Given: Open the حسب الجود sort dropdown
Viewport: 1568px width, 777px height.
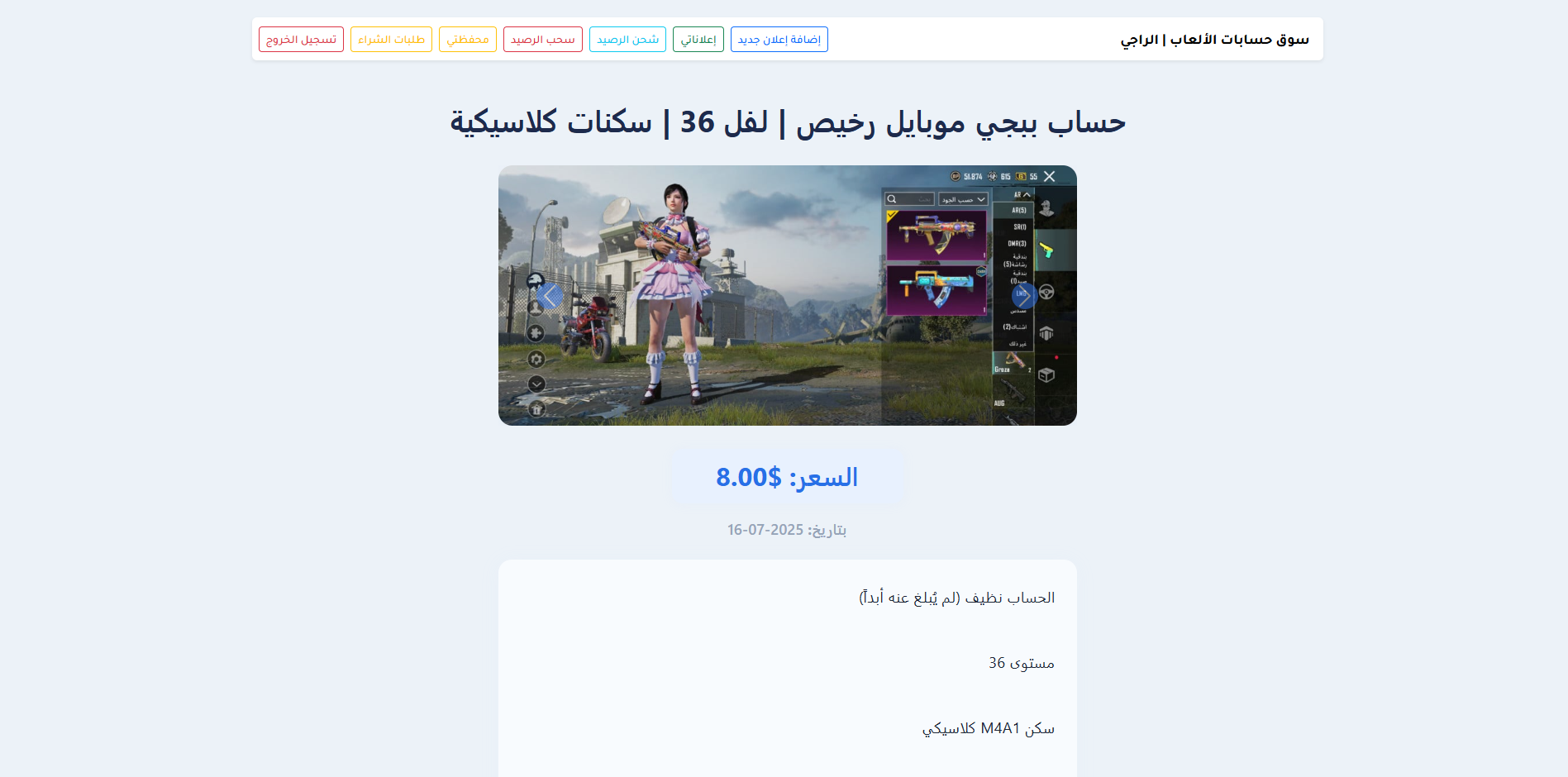Looking at the screenshot, I should pos(963,199).
